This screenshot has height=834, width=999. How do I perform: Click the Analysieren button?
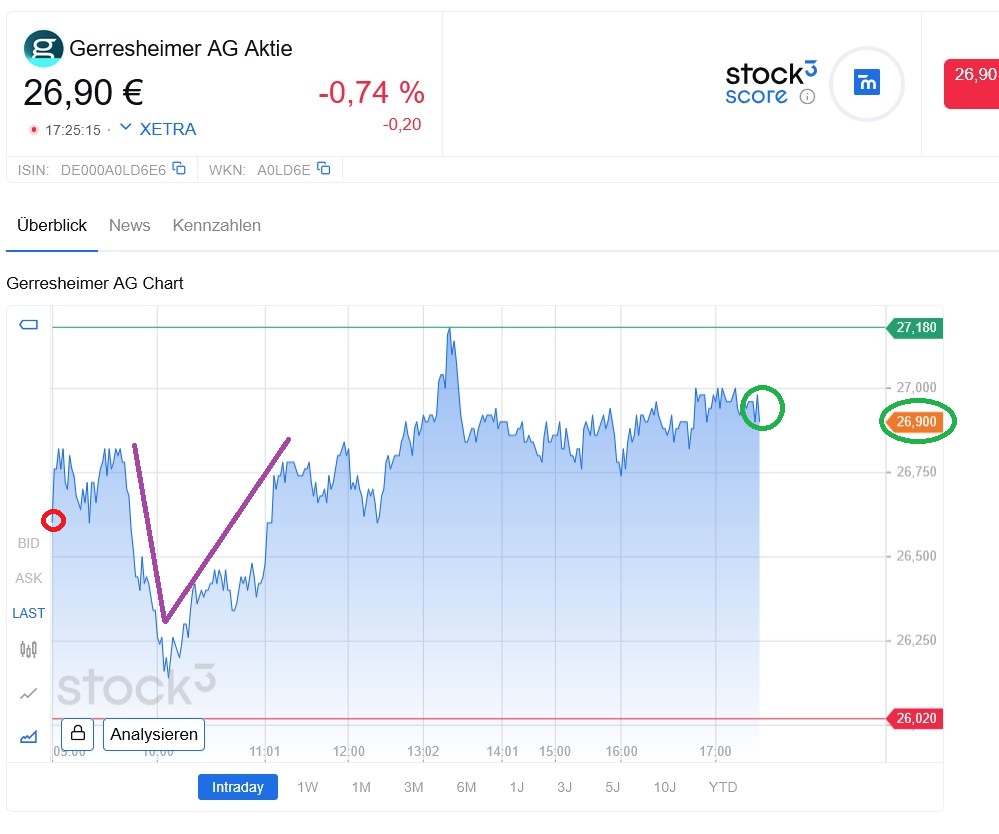coord(153,734)
